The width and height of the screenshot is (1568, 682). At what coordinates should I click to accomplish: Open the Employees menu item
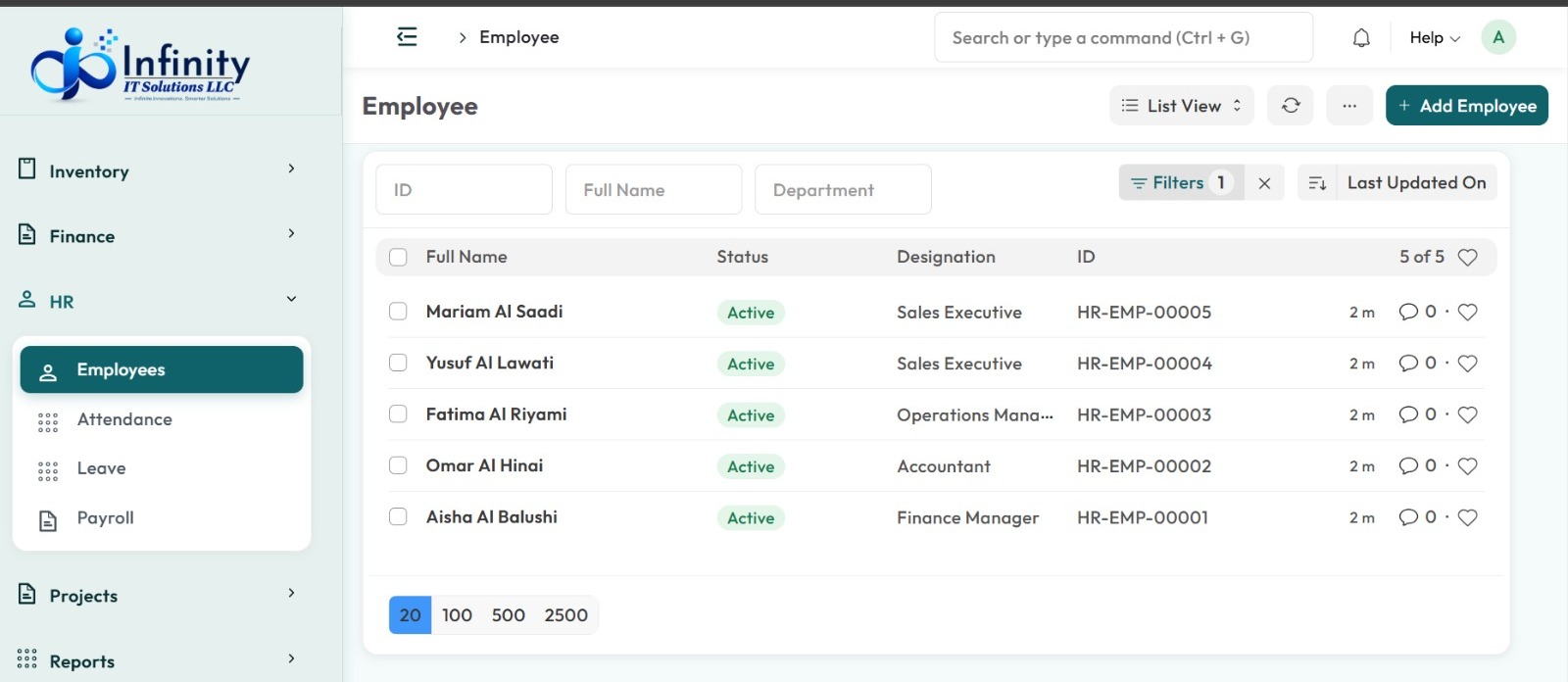[x=162, y=369]
